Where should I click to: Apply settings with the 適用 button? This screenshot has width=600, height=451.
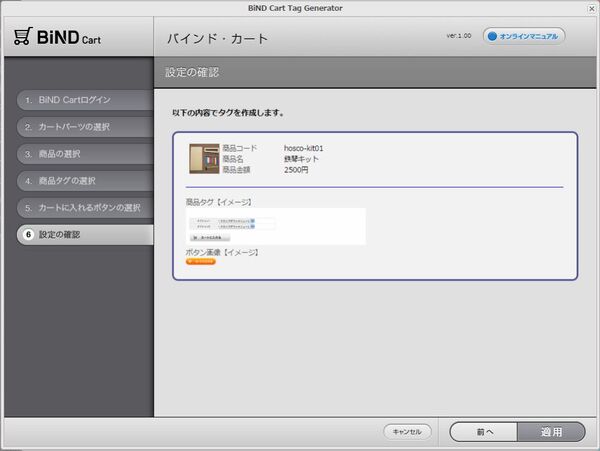coord(551,432)
